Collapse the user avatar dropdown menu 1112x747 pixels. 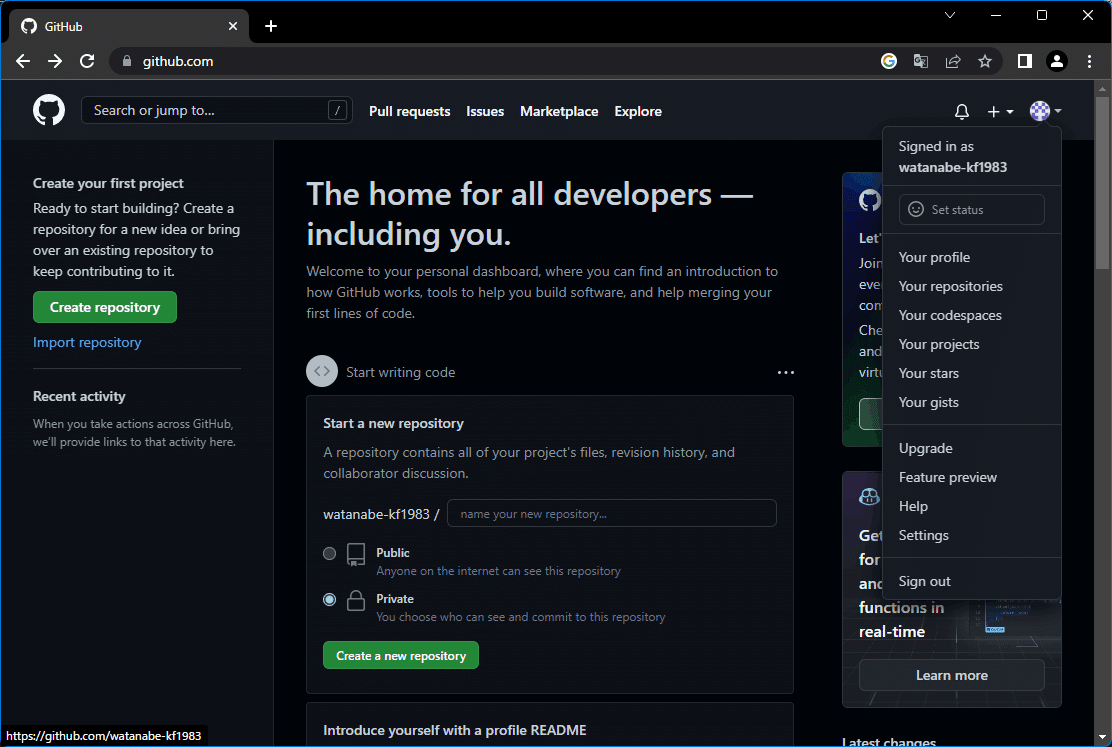point(1045,111)
